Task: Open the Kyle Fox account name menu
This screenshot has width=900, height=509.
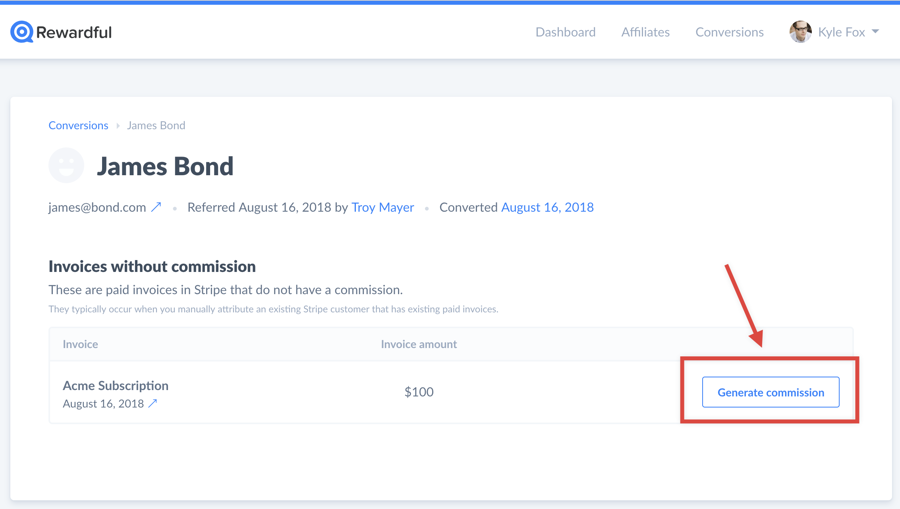Action: [x=841, y=32]
